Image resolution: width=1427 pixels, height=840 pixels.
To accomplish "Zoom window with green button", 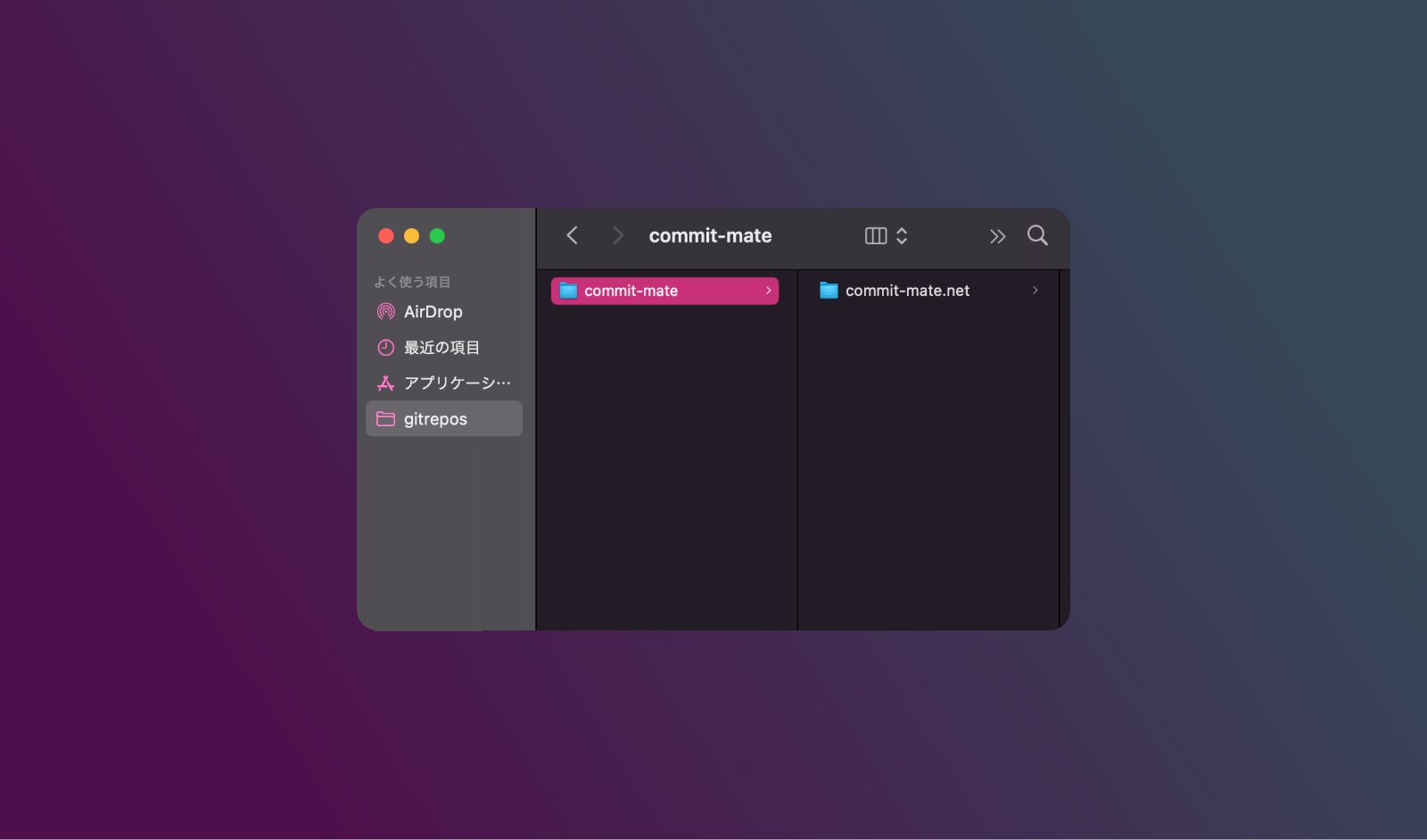I will click(x=437, y=236).
